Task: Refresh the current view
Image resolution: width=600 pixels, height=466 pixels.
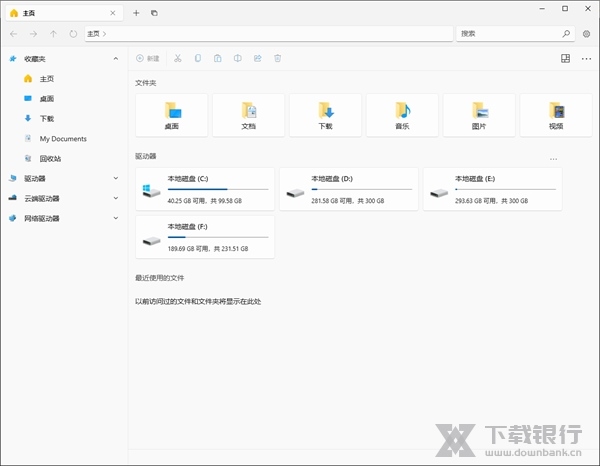Action: click(73, 34)
